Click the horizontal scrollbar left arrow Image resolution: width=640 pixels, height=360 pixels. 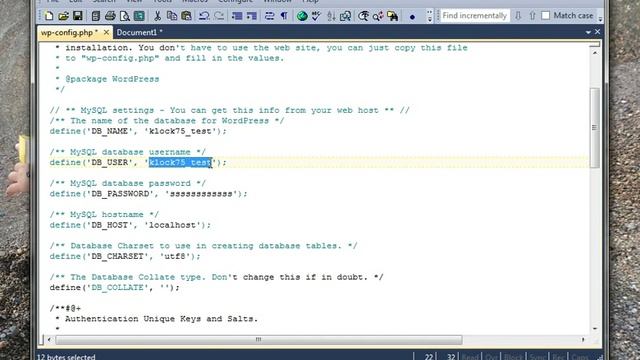point(49,339)
